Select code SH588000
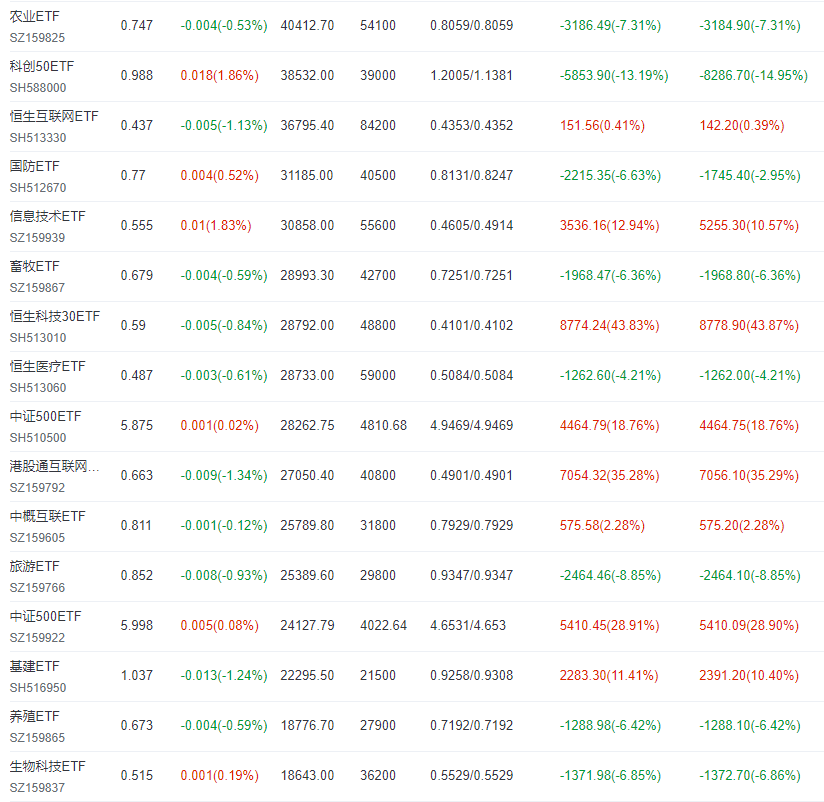Screen dimensions: 824x802 38,88
